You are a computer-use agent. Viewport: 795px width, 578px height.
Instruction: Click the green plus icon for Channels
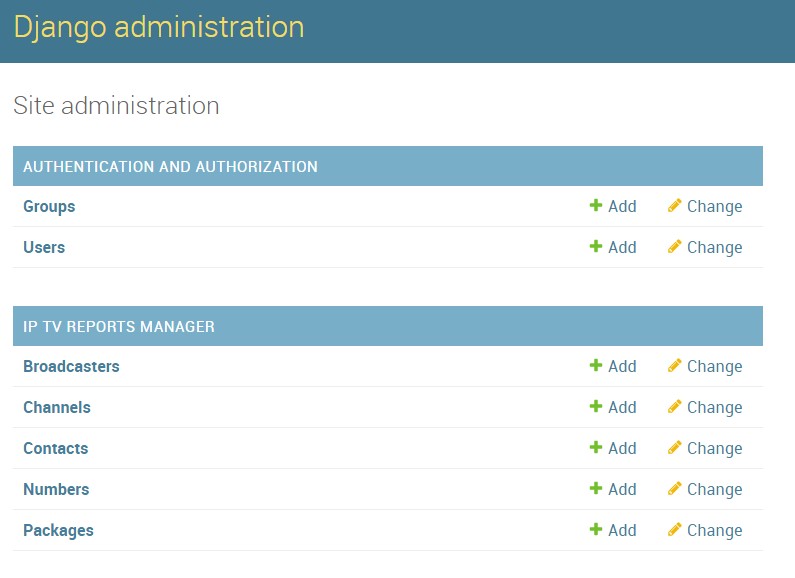coord(596,407)
